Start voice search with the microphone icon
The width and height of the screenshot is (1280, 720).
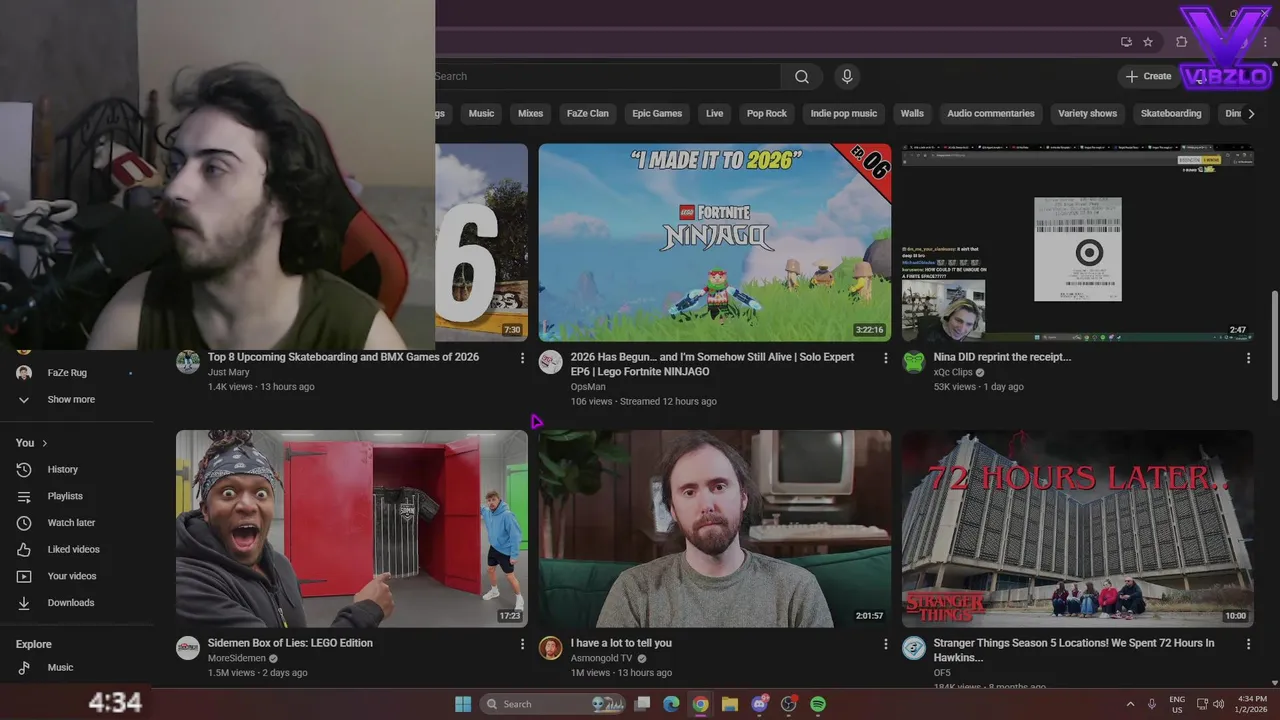847,77
